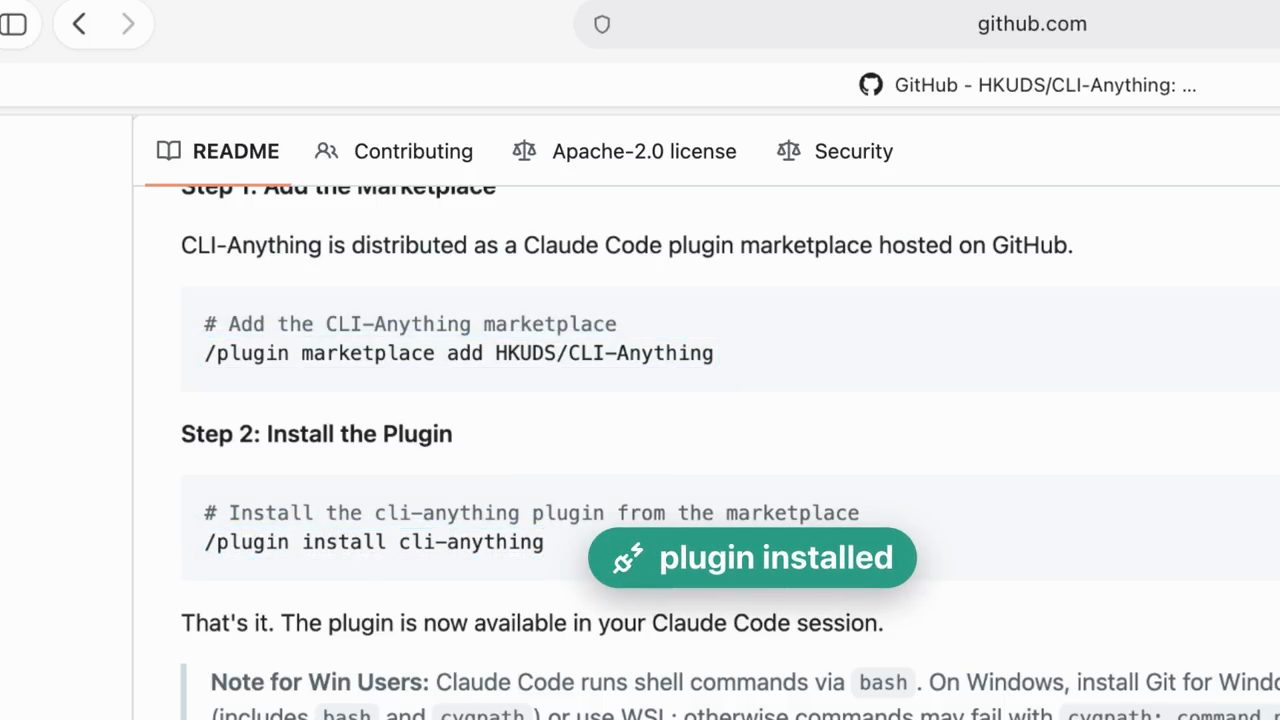
Task: Toggle the Safari sidebar panel icon
Action: tap(13, 24)
